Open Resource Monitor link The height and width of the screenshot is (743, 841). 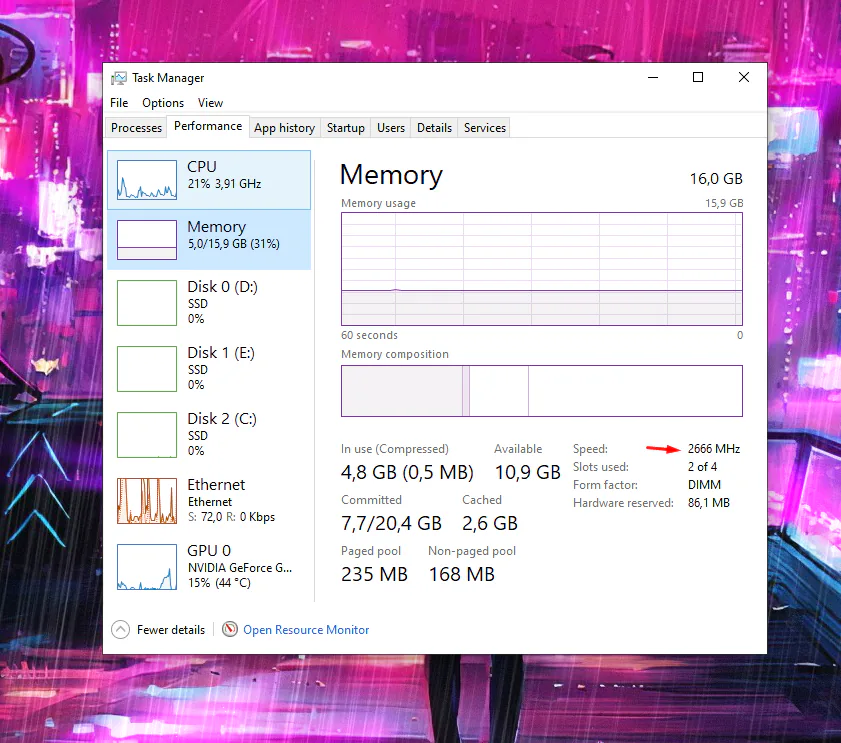[306, 630]
